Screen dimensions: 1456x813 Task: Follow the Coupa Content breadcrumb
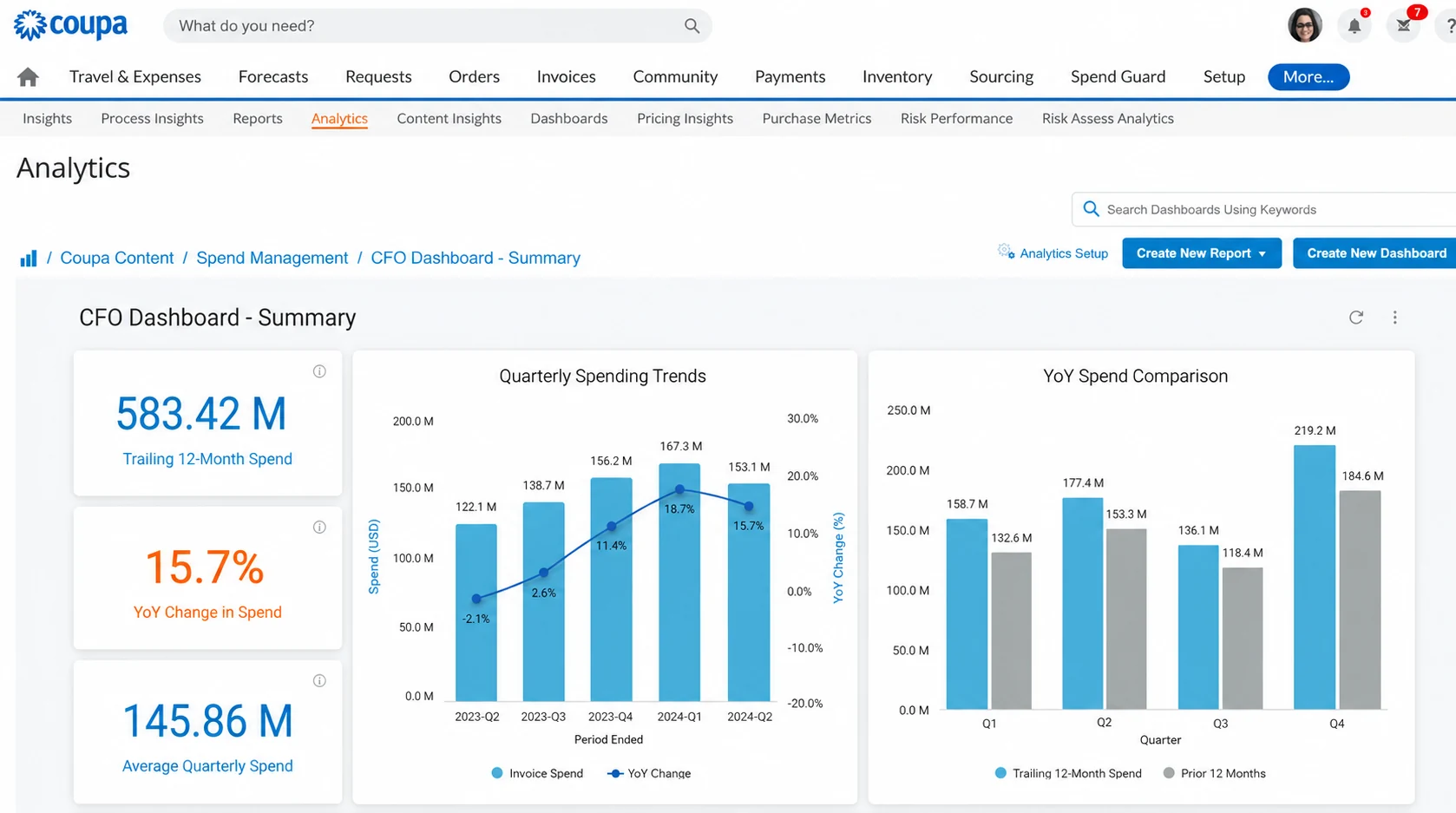[117, 259]
